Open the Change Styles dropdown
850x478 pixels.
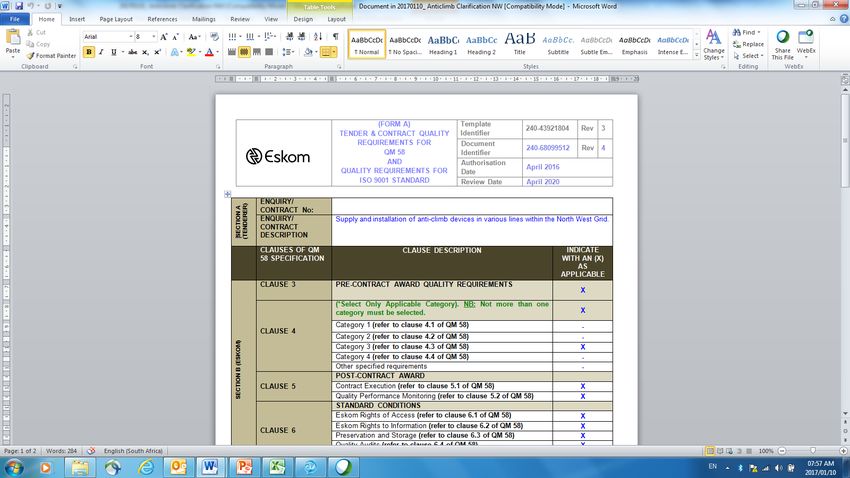coord(713,45)
